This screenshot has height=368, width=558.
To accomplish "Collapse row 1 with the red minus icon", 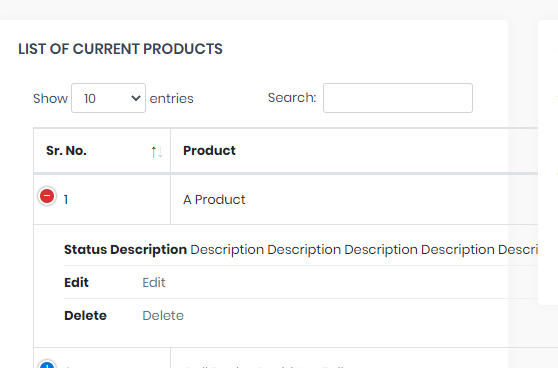I will coord(47,196).
